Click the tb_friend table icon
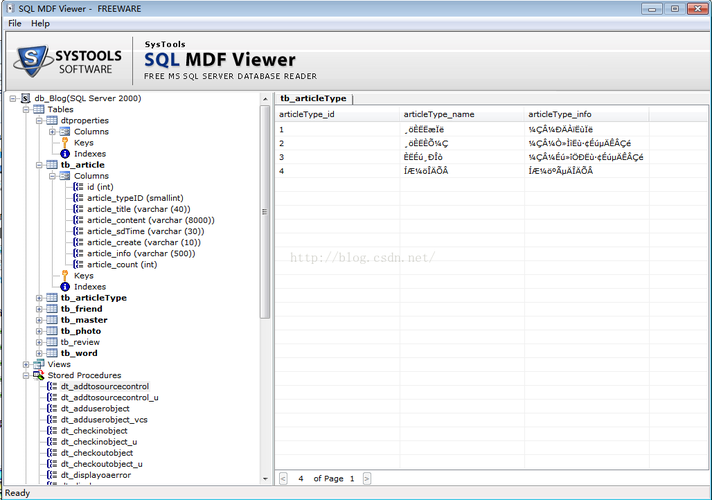The width and height of the screenshot is (712, 500). tap(52, 309)
